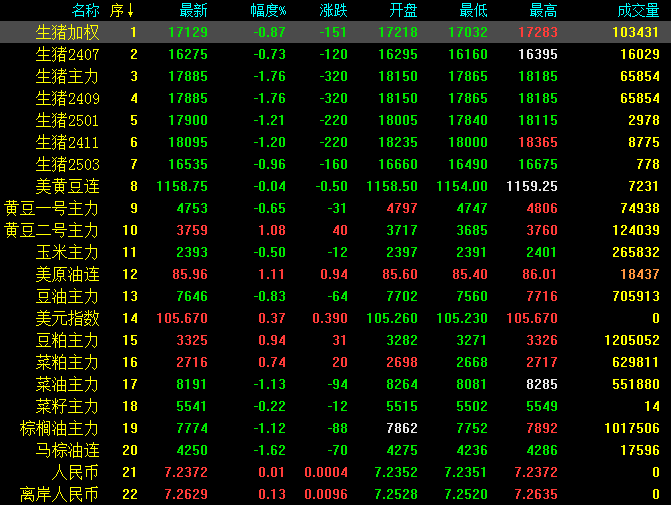This screenshot has height=505, width=671.
Task: Select the 生猪2409 contract
Action: point(68,98)
